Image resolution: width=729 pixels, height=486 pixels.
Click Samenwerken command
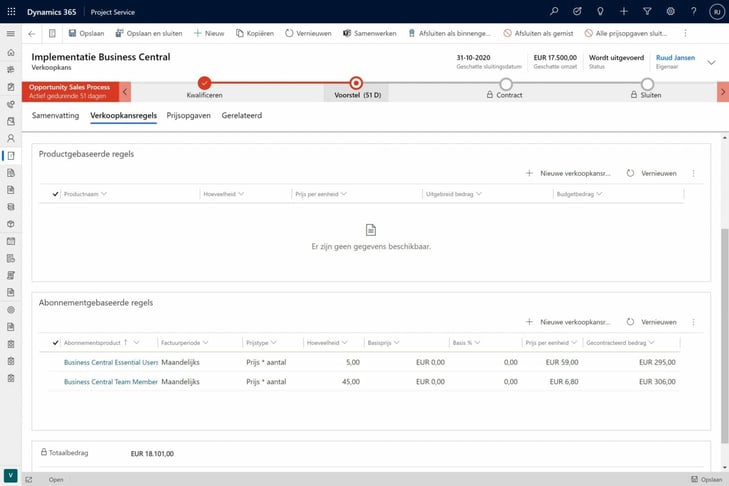pyautogui.click(x=370, y=33)
